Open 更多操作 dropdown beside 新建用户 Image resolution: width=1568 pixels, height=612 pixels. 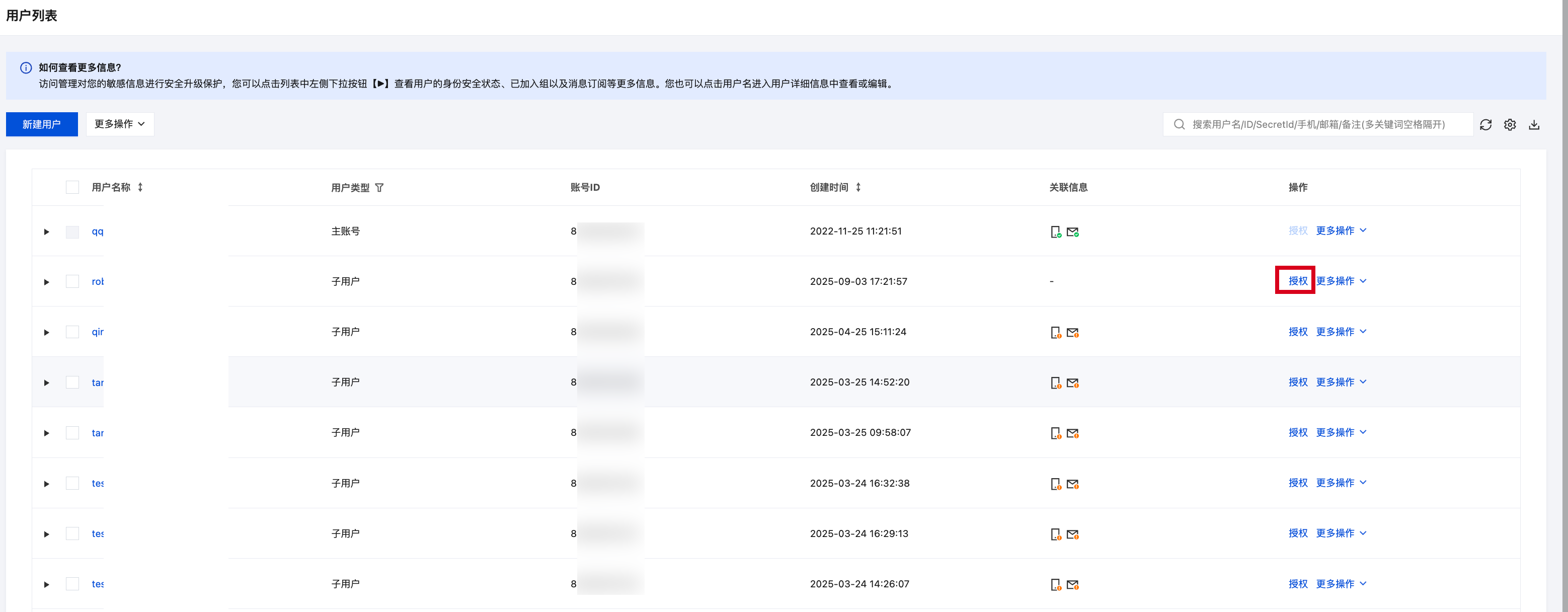coord(119,124)
